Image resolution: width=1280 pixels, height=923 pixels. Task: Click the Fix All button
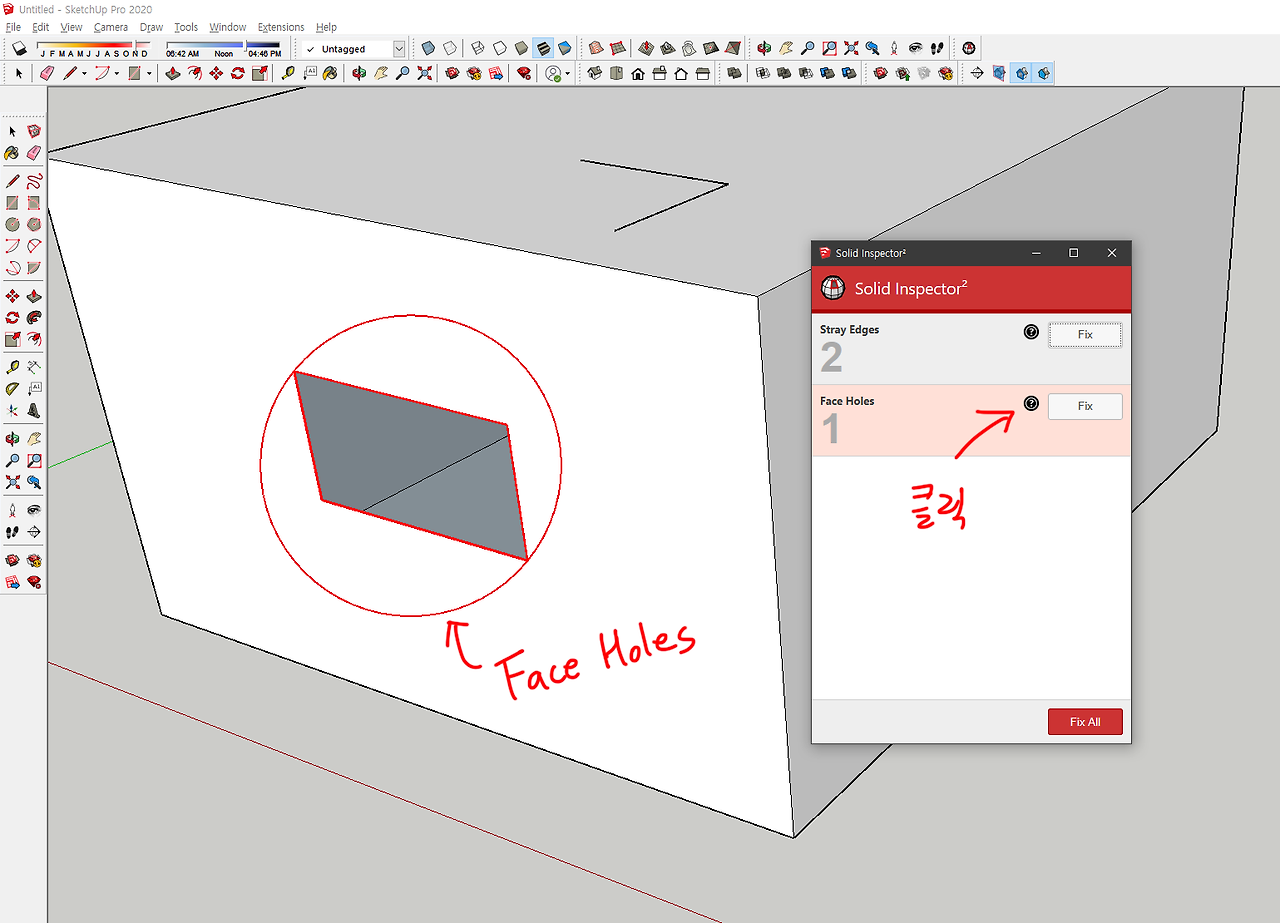(x=1085, y=721)
